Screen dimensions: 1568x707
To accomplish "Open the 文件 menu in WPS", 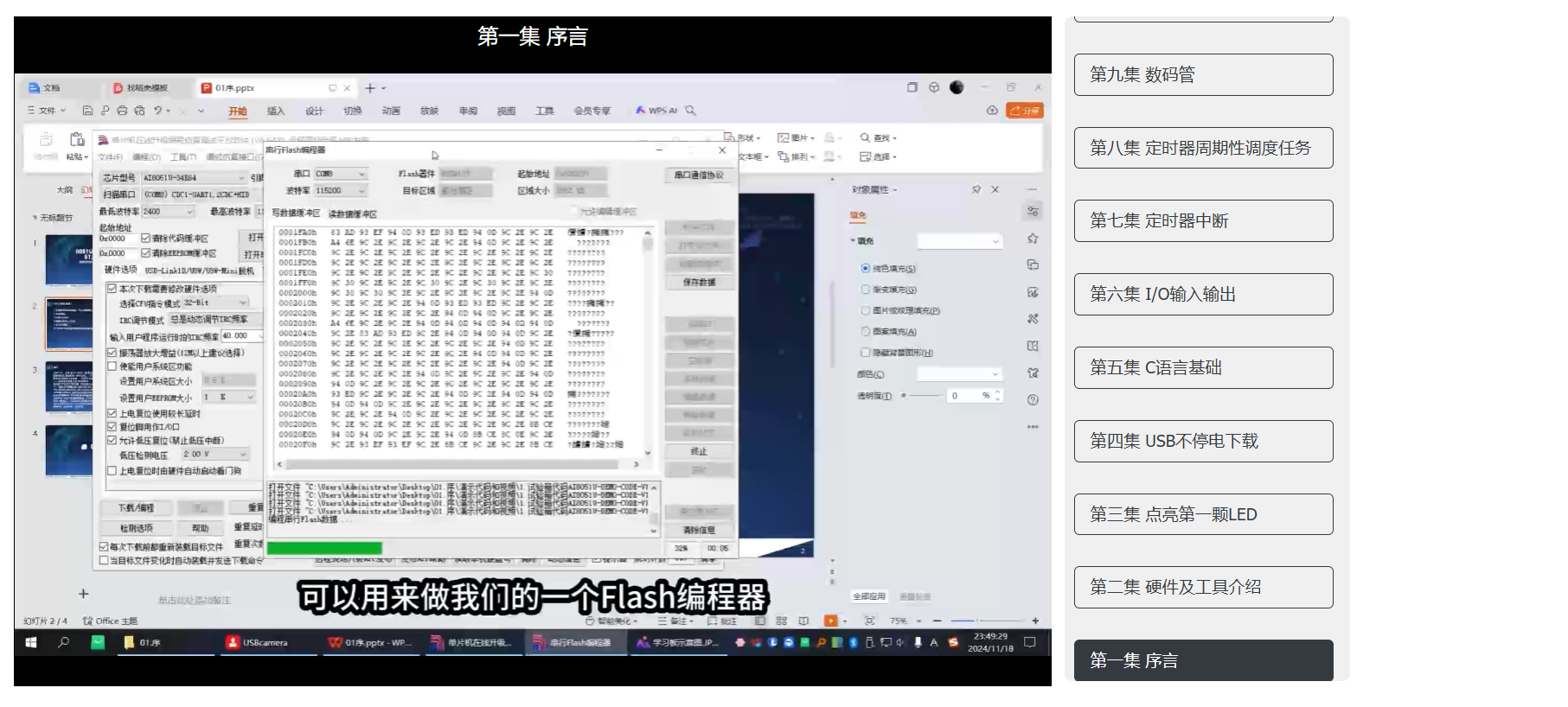I will click(47, 111).
